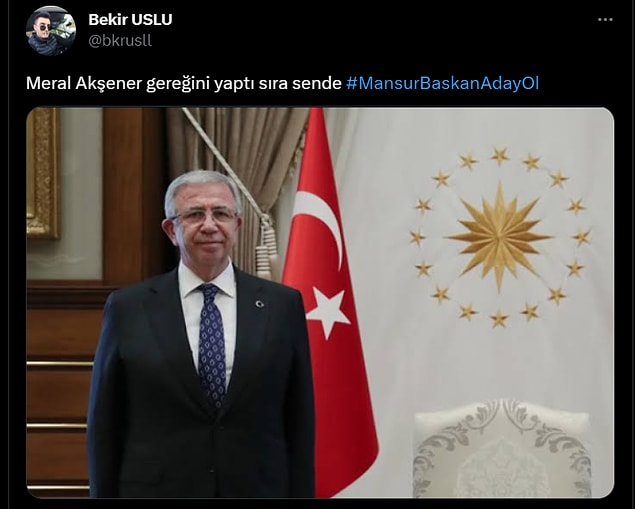
Task: Click the golden sun emblem in photo
Action: point(500,237)
